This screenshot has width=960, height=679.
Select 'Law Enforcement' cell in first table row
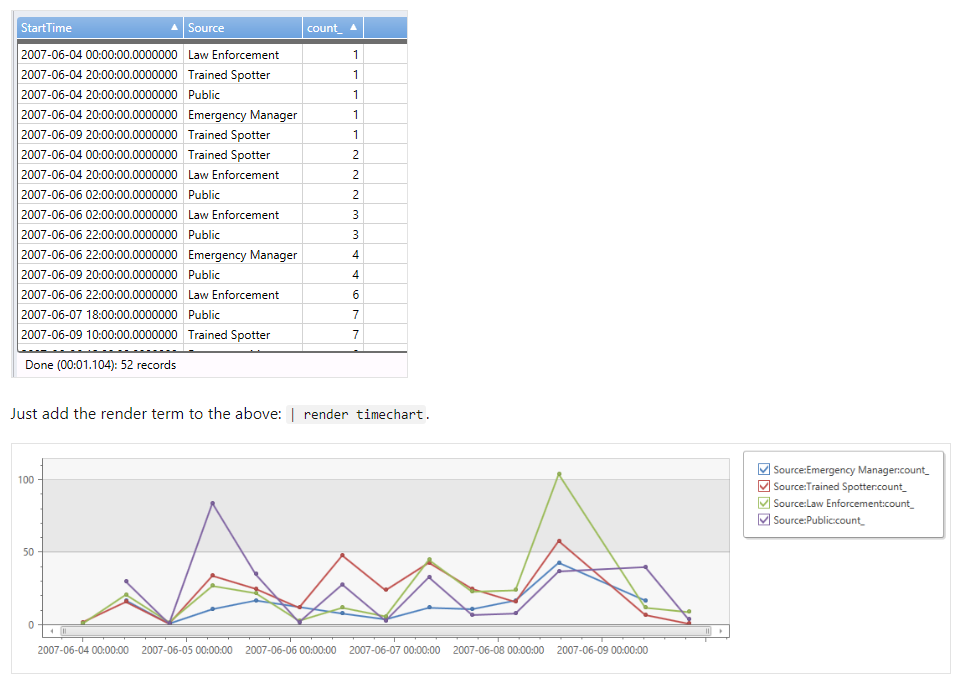tap(243, 54)
